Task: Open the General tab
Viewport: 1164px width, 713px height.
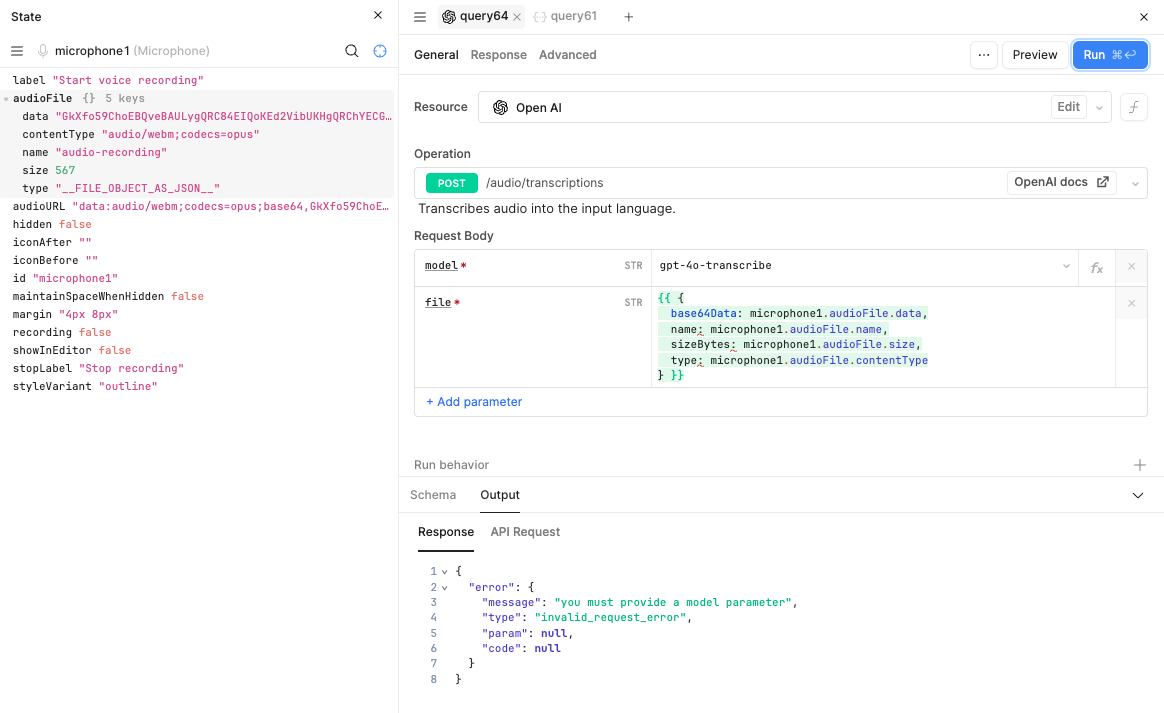Action: pyautogui.click(x=436, y=55)
